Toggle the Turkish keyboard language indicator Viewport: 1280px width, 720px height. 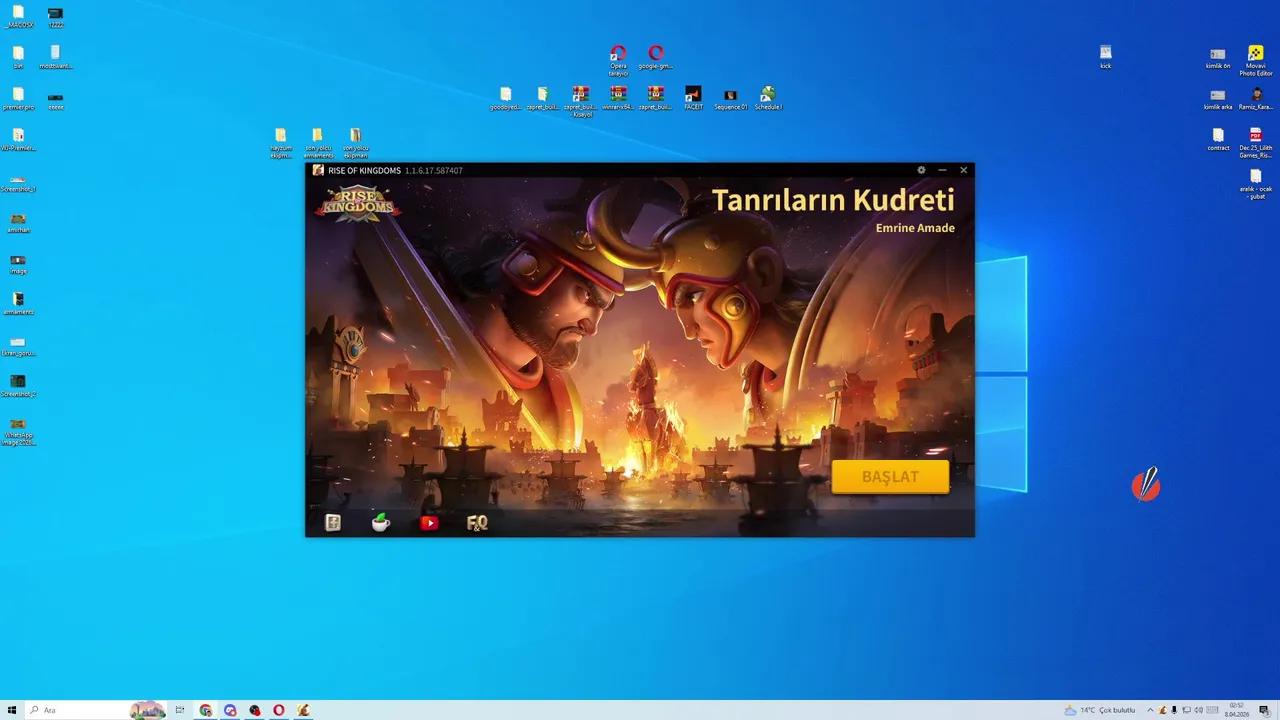(1211, 710)
